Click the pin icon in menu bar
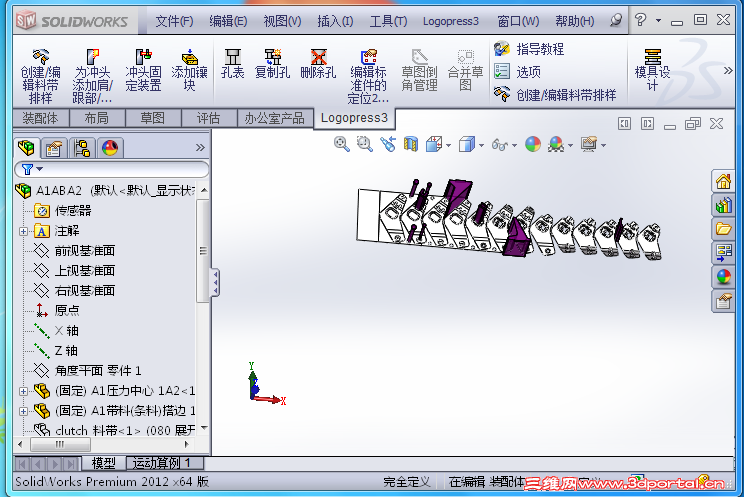The image size is (744, 497). tap(616, 20)
